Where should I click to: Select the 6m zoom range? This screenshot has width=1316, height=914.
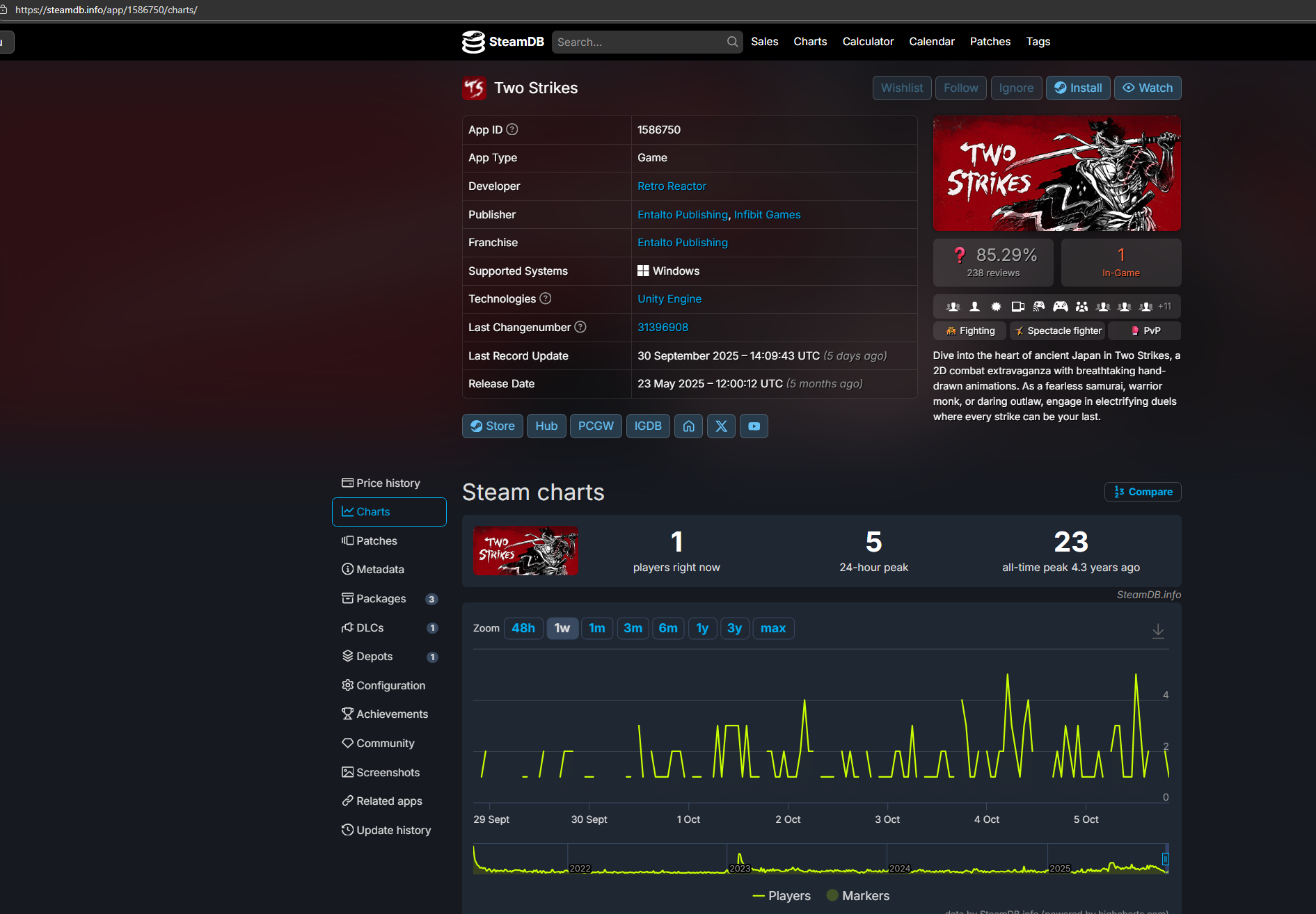pyautogui.click(x=668, y=628)
